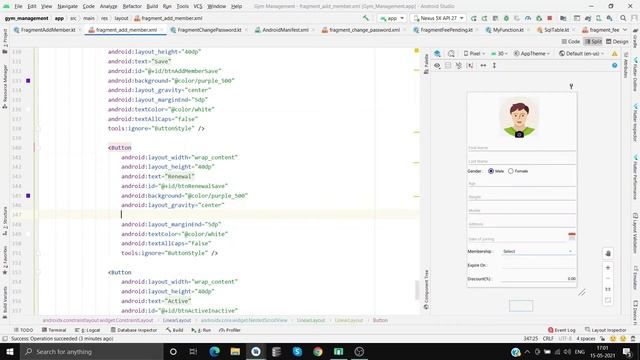Click the Make Project hammer icon
Screen dimensions: 640x360
pos(366,18)
